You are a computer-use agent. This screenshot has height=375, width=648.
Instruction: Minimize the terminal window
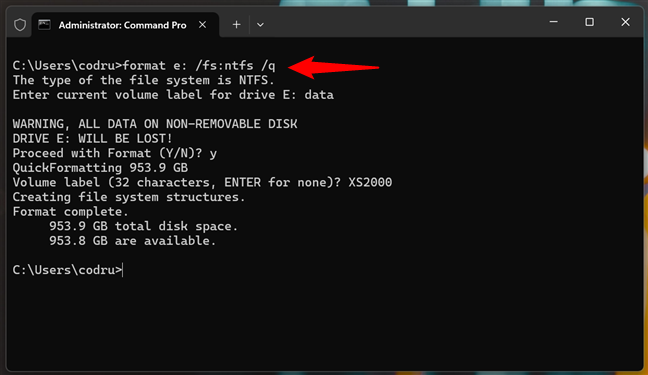(x=553, y=22)
